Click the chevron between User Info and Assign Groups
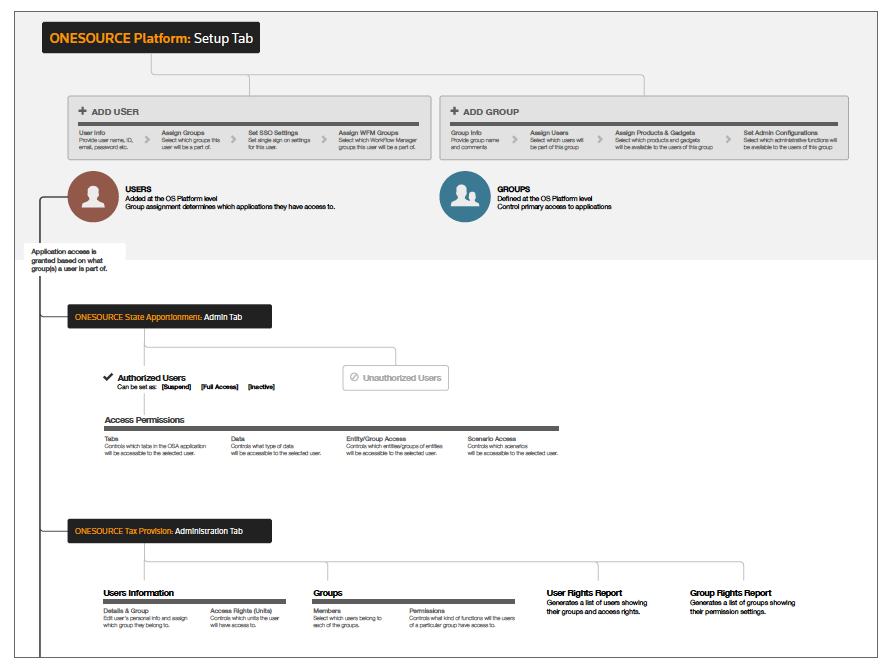The height and width of the screenshot is (671, 887). tap(147, 139)
